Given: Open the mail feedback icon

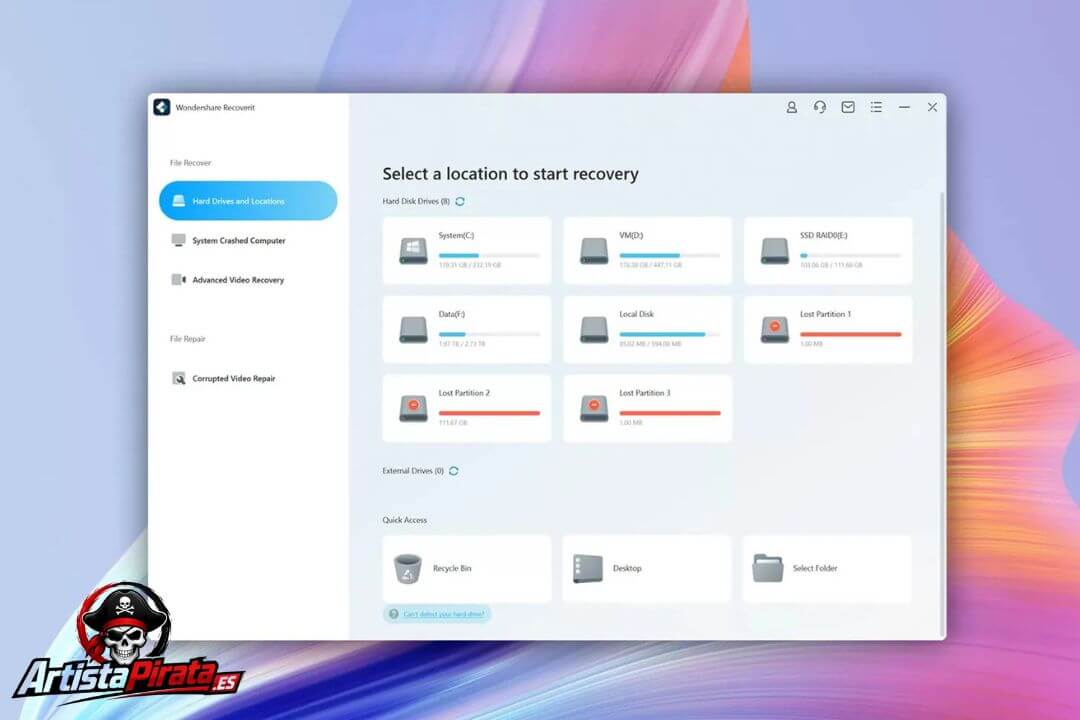Looking at the screenshot, I should pos(848,107).
